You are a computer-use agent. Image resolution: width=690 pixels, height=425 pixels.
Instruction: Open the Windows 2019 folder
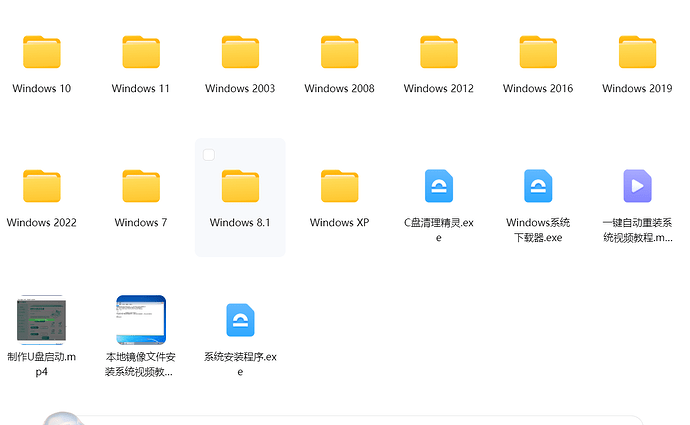[637, 53]
